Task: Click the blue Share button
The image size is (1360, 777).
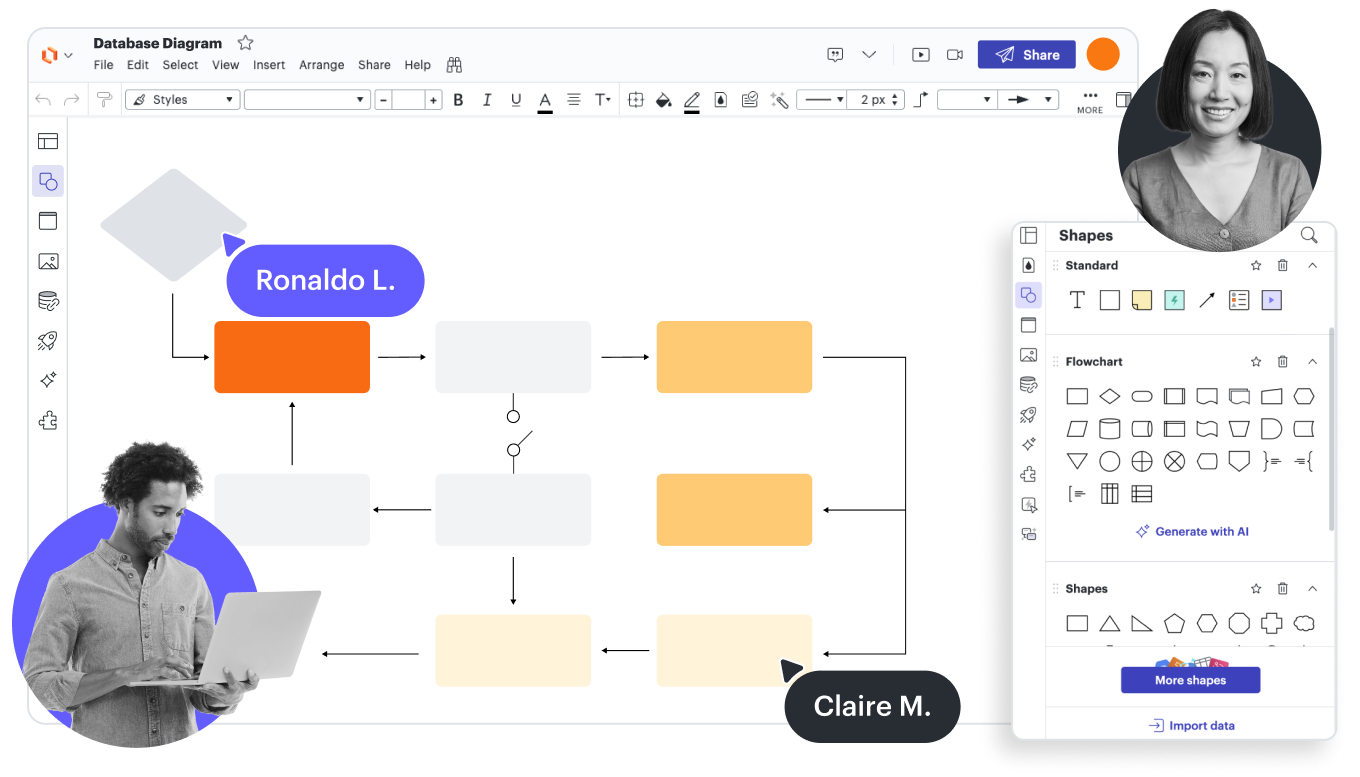Action: (x=1026, y=55)
